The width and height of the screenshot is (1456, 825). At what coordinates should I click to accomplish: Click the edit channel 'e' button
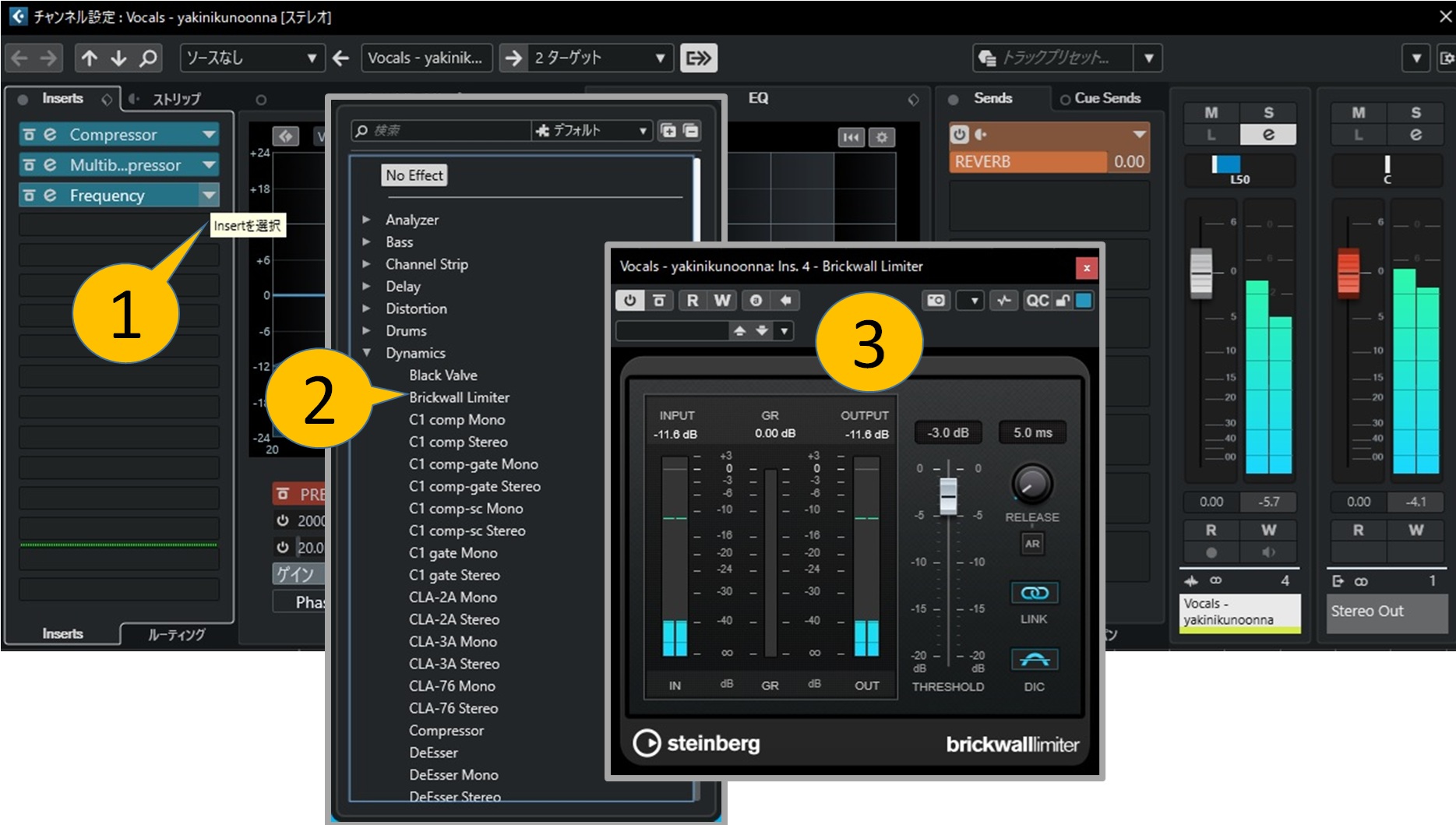[1268, 135]
